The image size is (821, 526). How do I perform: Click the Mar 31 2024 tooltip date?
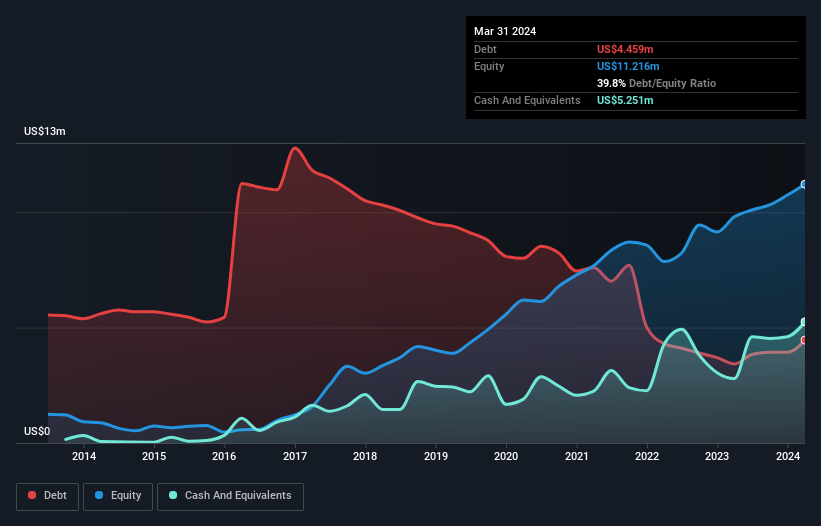tap(505, 31)
